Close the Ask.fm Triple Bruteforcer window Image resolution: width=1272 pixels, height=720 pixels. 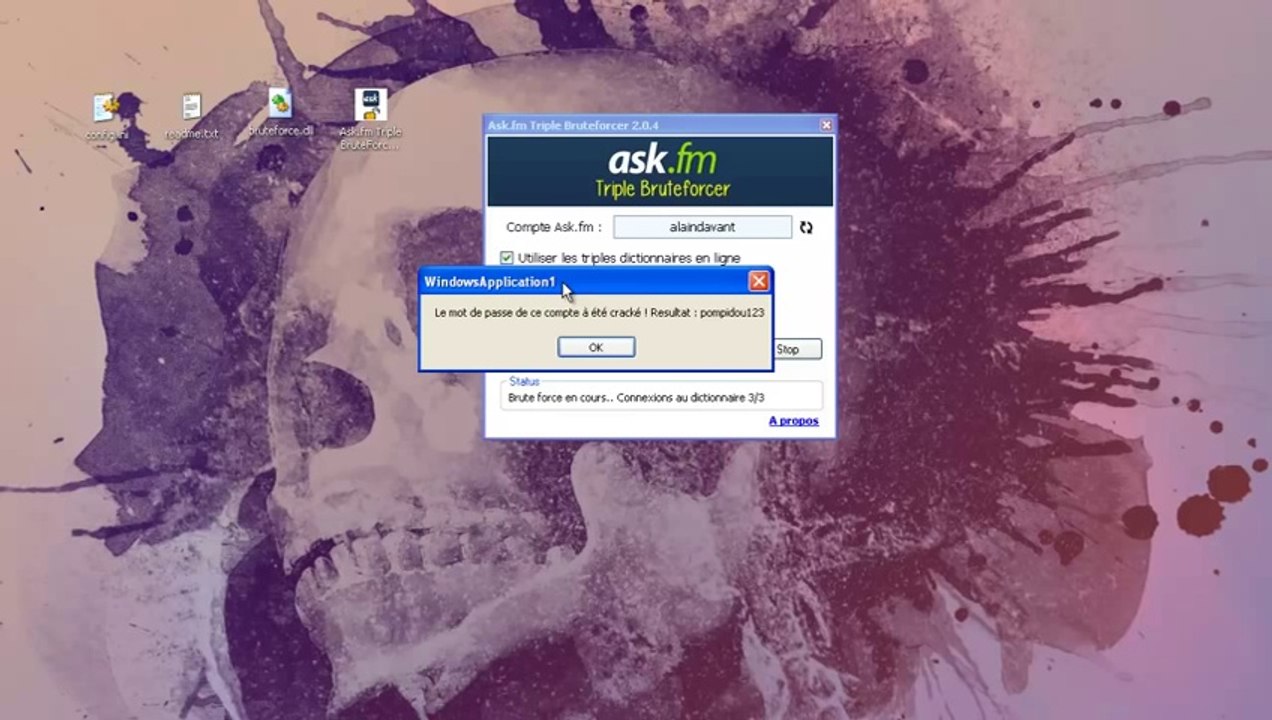click(826, 125)
